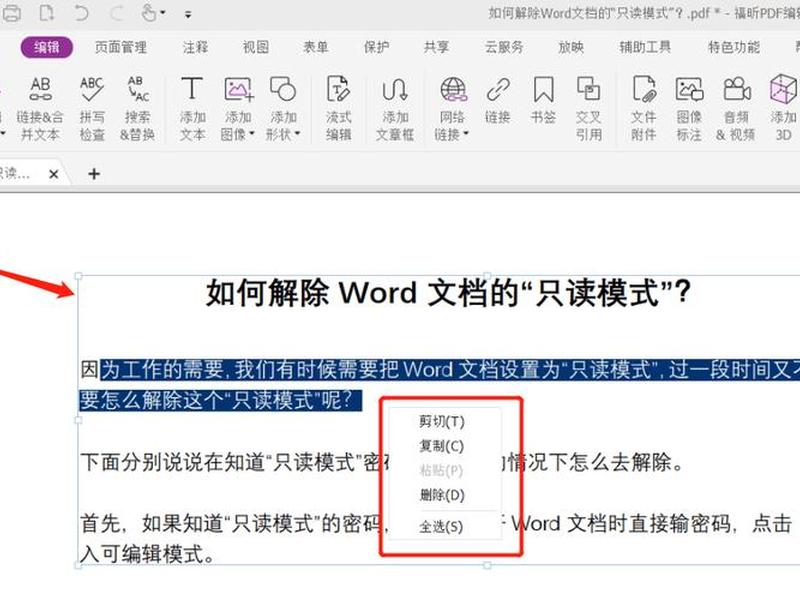This screenshot has height=600, width=800.
Task: Open the 链接&合并文本 tool
Action: [x=40, y=108]
